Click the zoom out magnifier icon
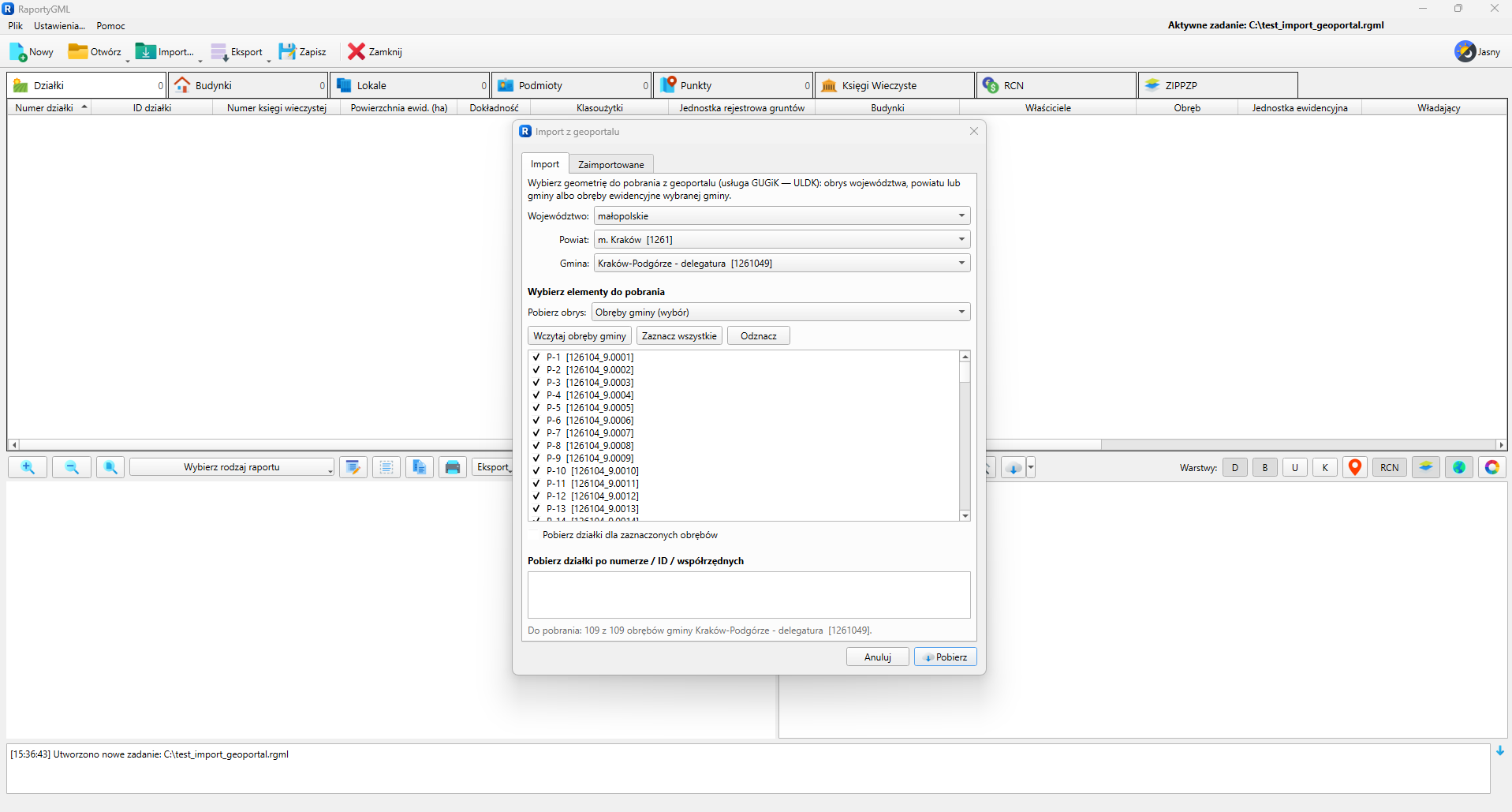 click(72, 467)
